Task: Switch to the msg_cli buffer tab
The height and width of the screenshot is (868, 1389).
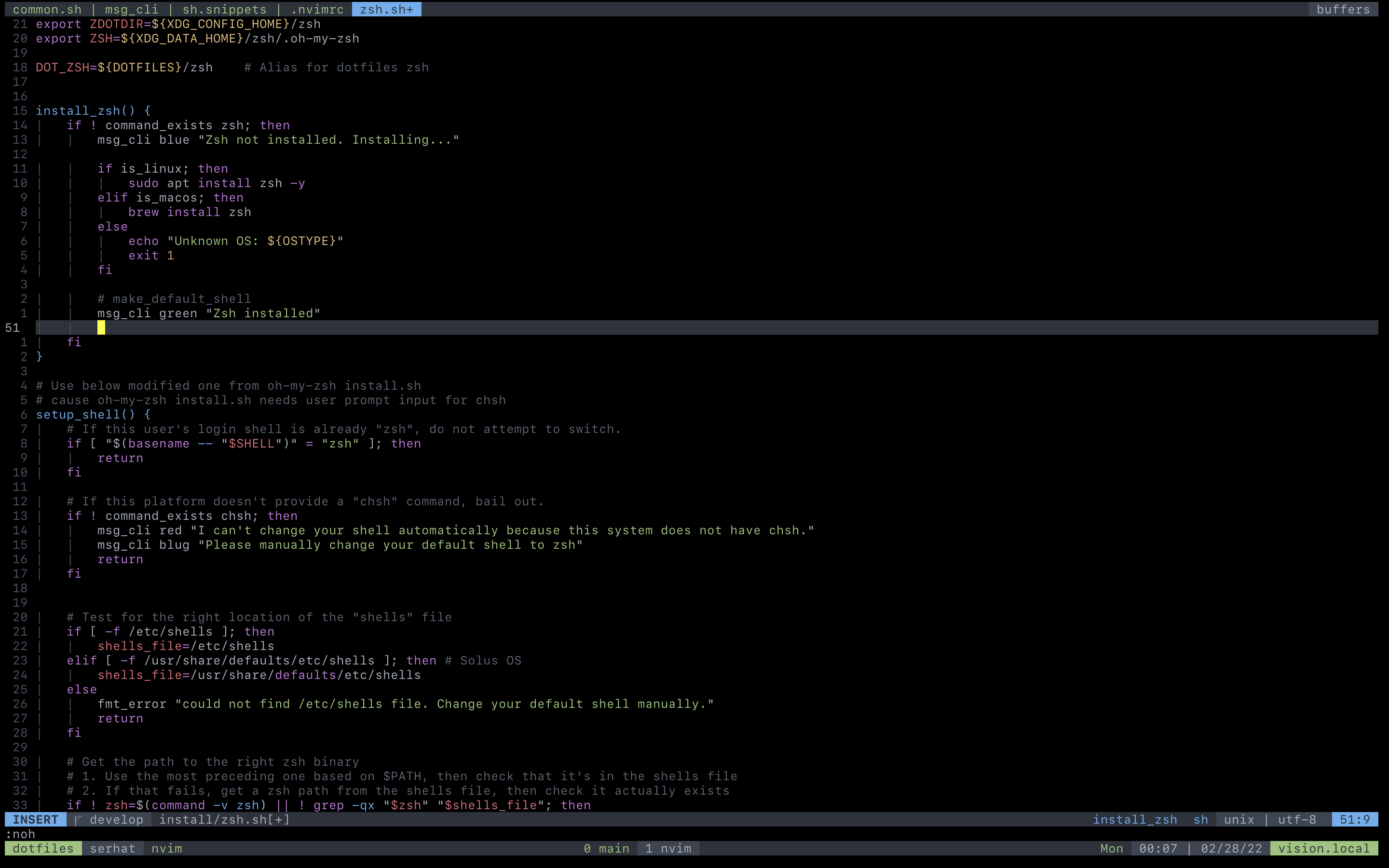Action: pyautogui.click(x=132, y=9)
